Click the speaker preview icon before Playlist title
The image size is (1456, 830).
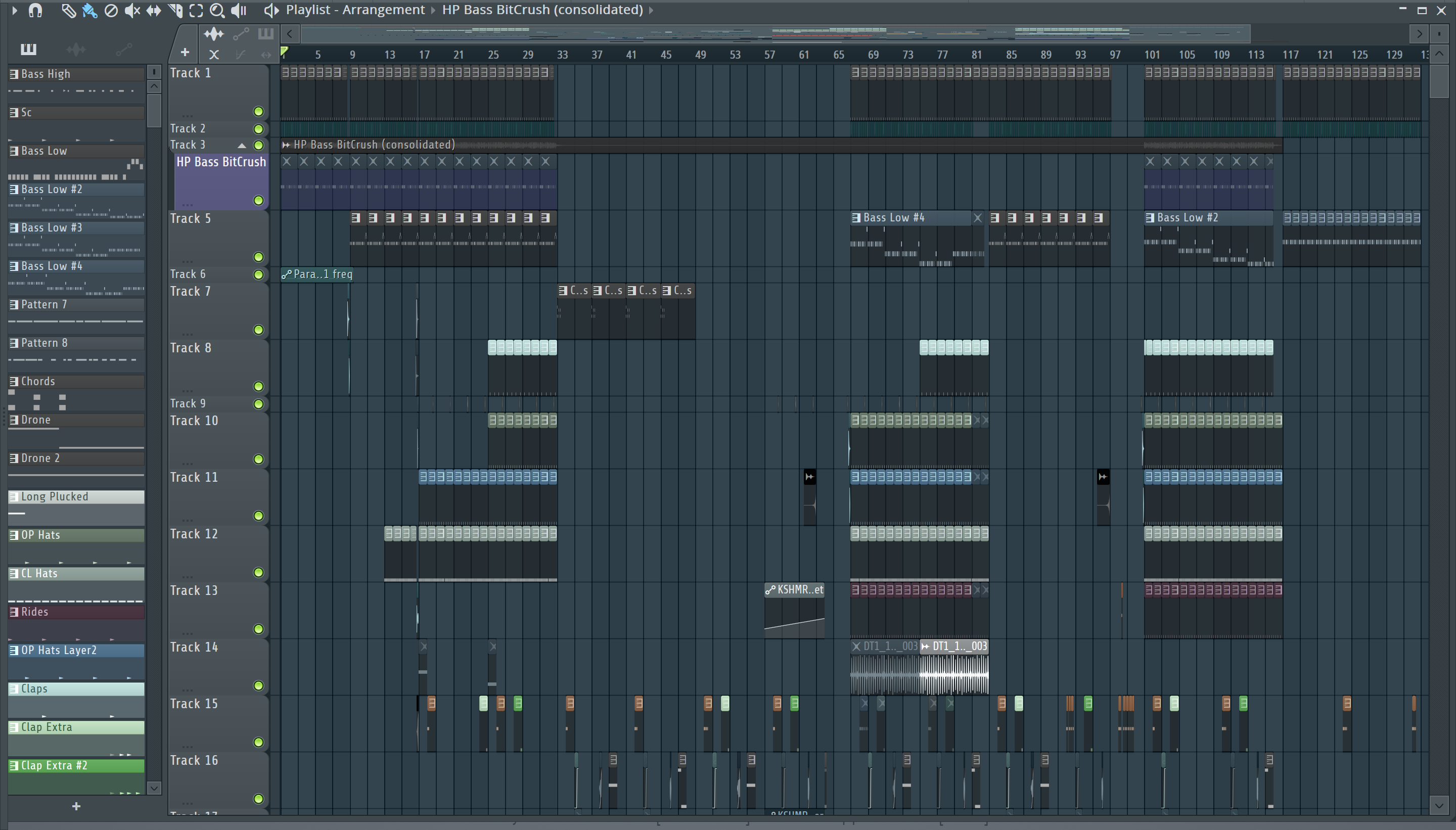pos(271,10)
